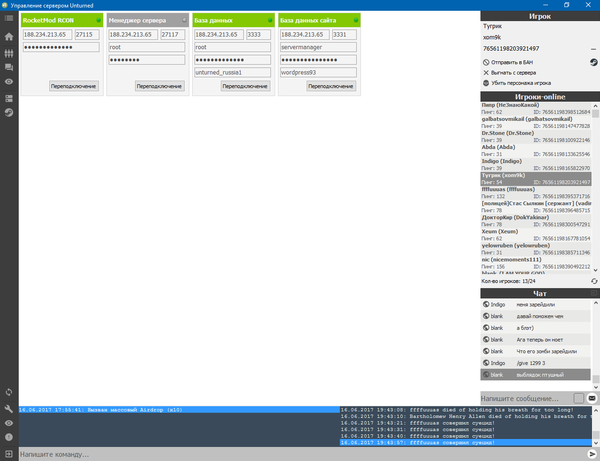The height and width of the screenshot is (461, 600).
Task: Open the server racks sidebar icon
Action: 9,98
